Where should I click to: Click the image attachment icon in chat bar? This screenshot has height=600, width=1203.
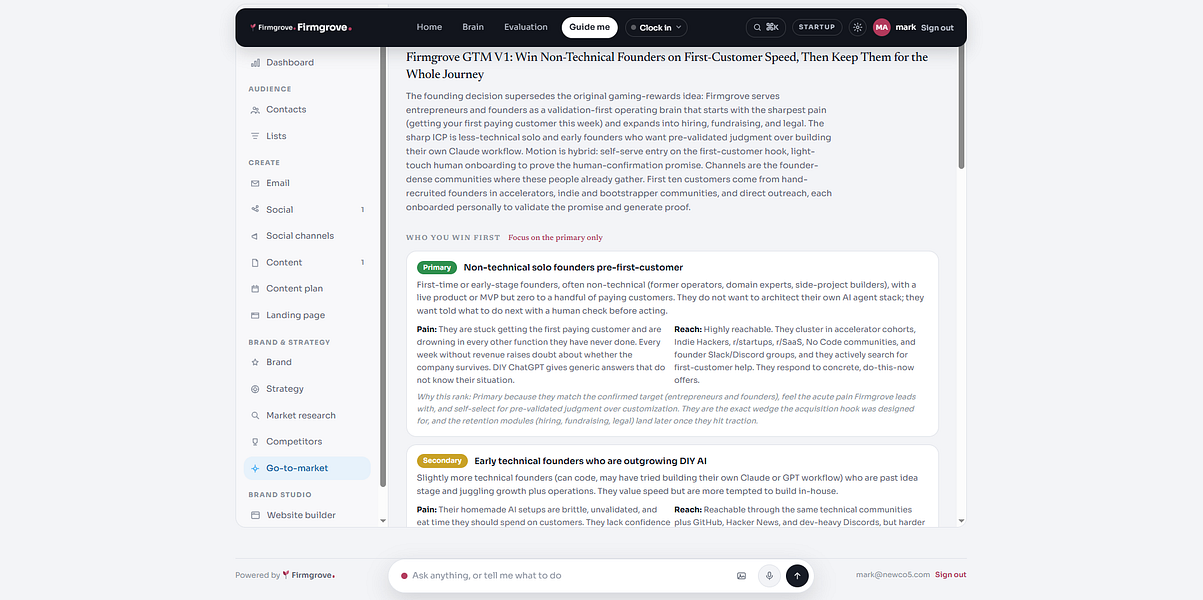(741, 576)
